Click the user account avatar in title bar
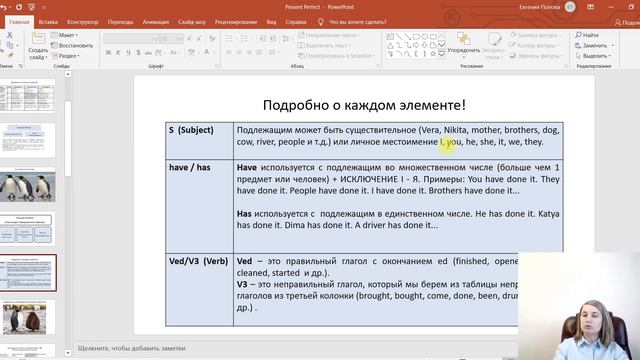The height and width of the screenshot is (360, 640). 570,7
